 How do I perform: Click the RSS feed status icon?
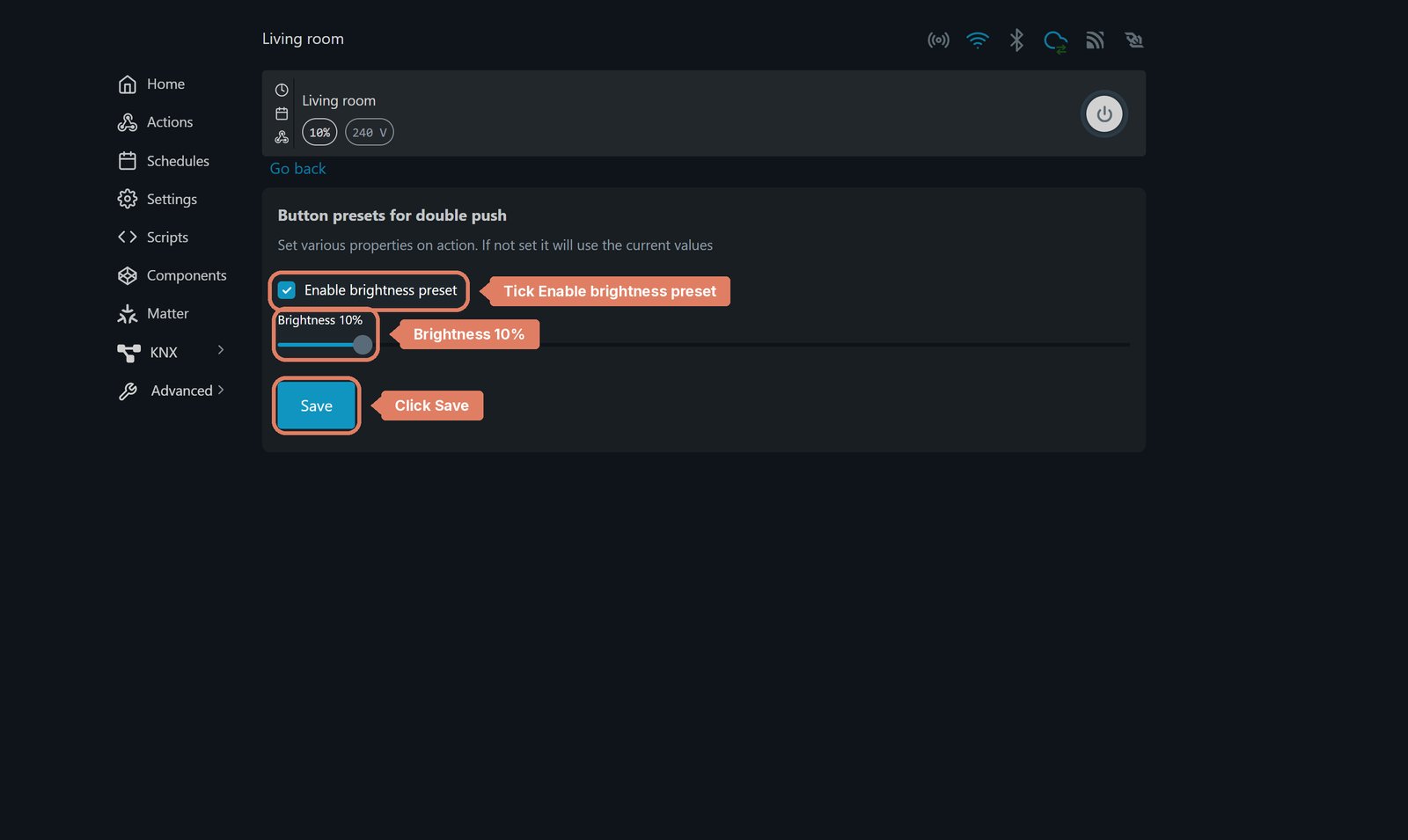click(1095, 40)
